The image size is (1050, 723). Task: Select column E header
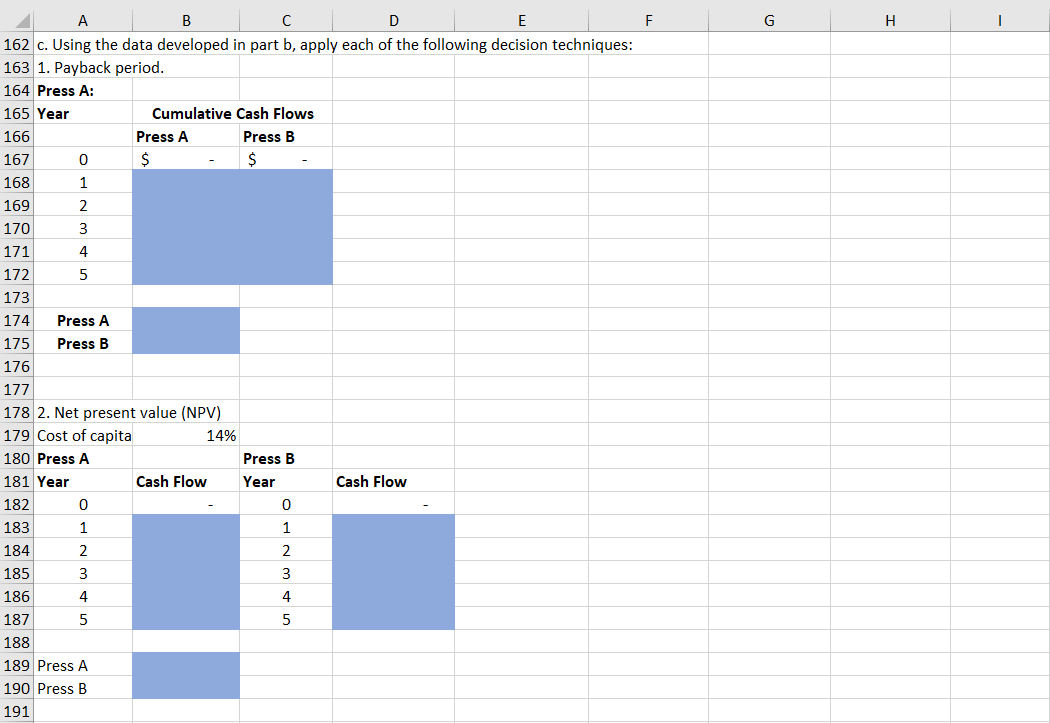(x=522, y=20)
